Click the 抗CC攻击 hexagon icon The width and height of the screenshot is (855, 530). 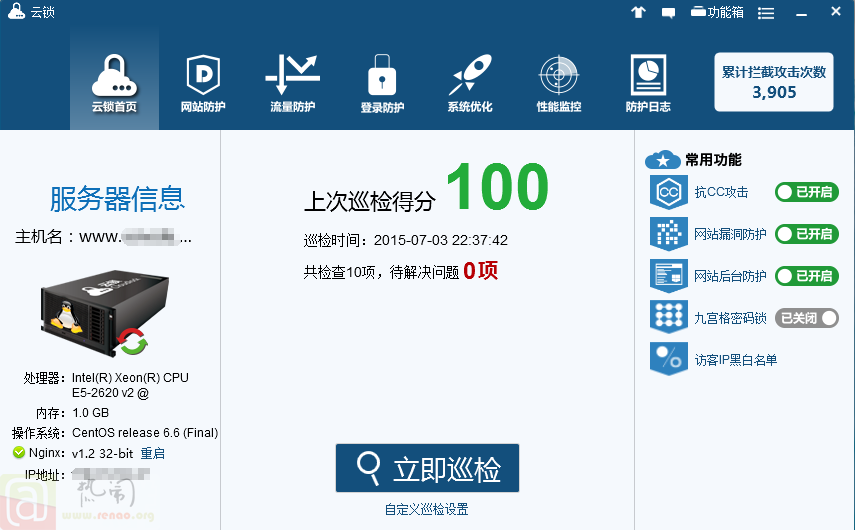(669, 192)
